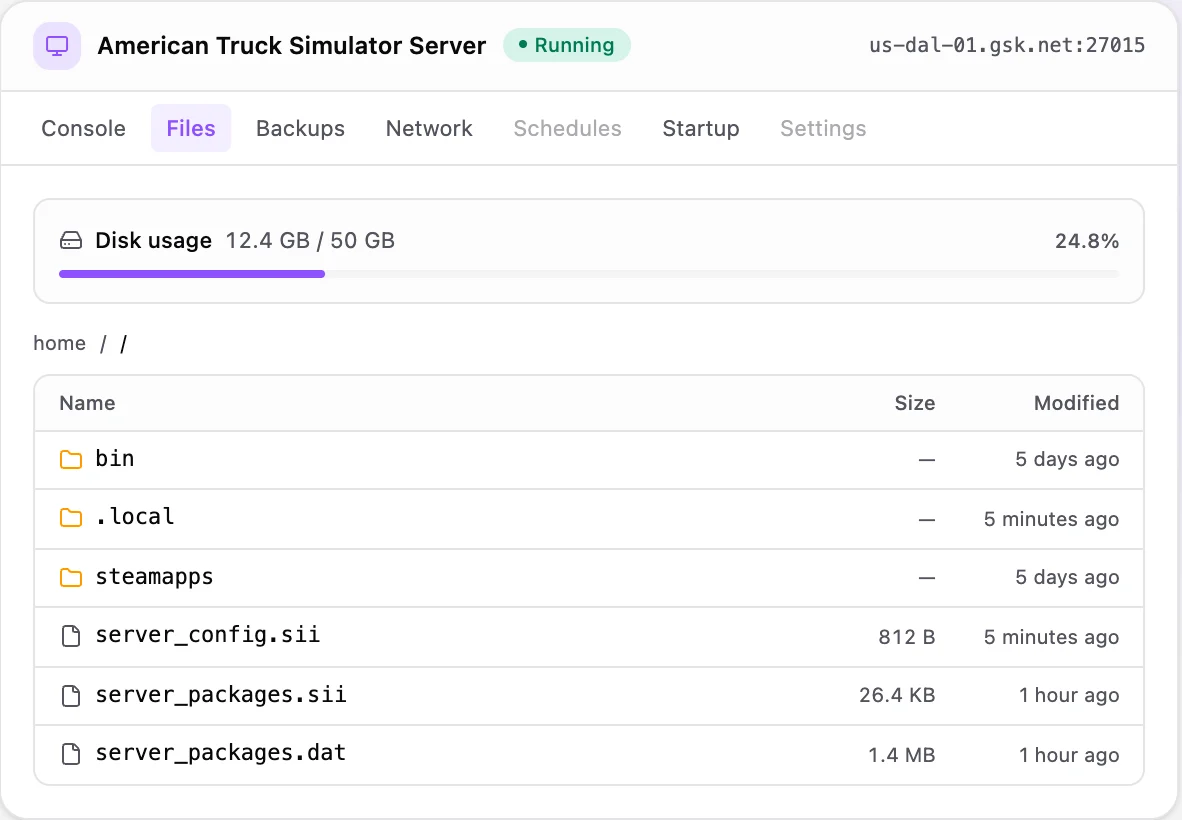Click the 26.4 KB size value

[897, 695]
